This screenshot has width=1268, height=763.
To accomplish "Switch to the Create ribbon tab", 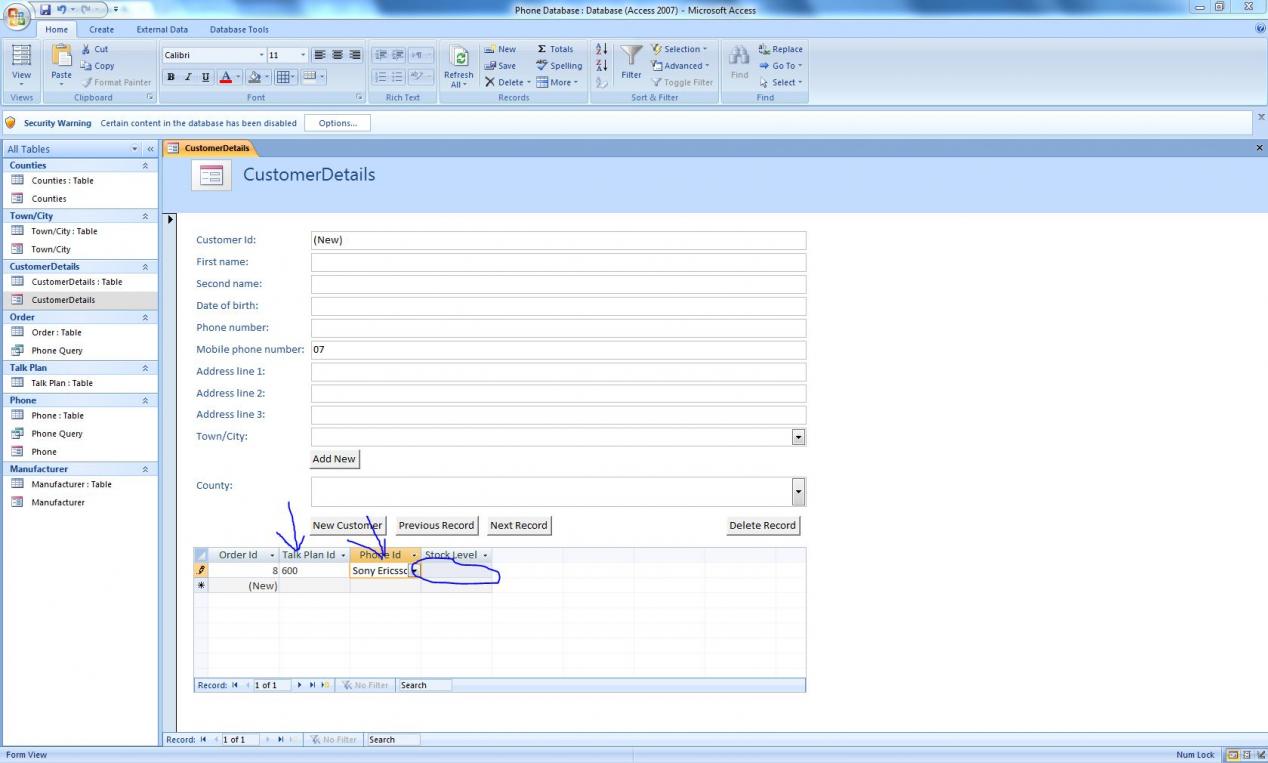I will click(x=102, y=30).
